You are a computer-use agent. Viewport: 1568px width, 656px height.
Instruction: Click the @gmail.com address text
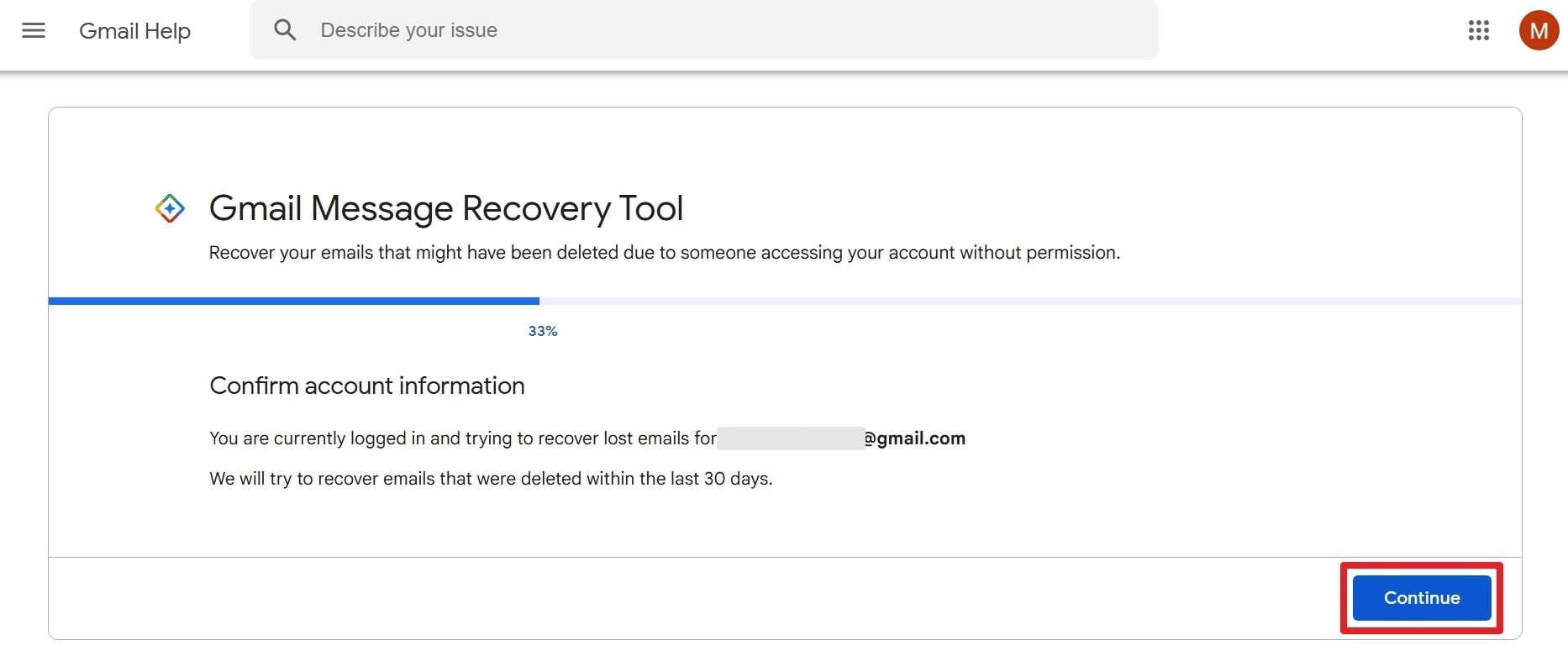coord(915,438)
